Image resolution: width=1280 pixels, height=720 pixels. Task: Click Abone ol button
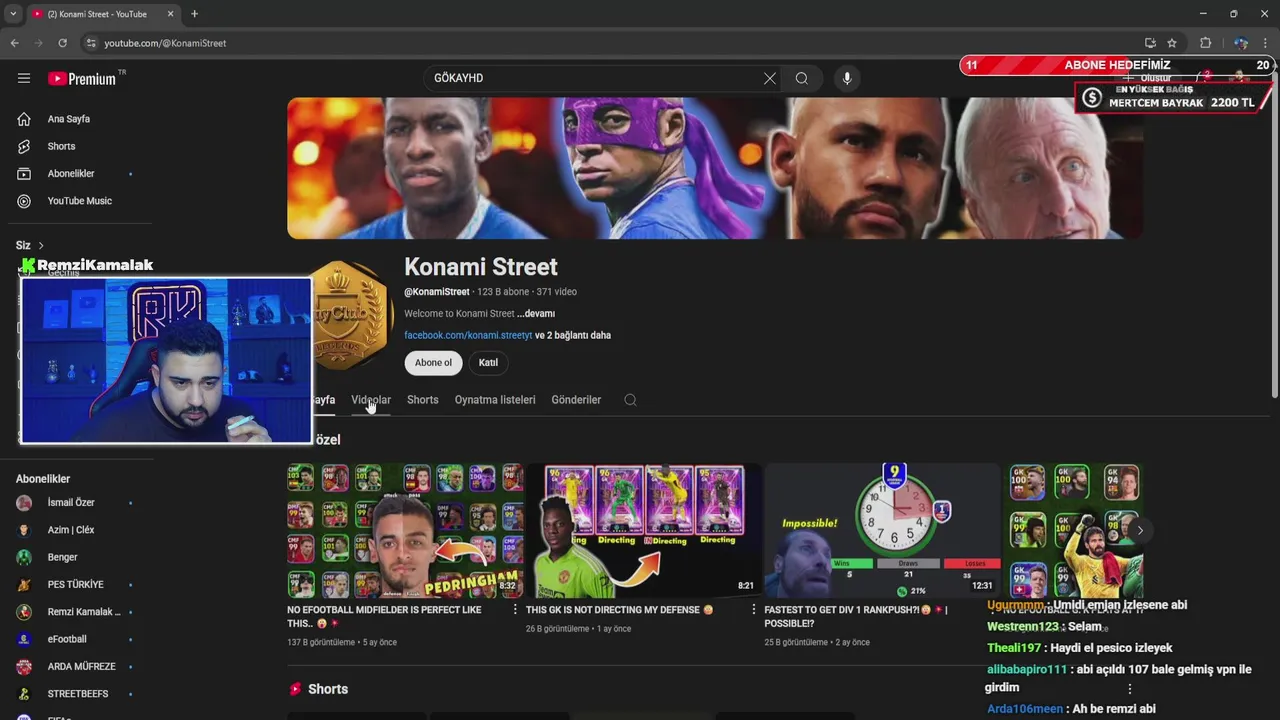coord(433,363)
